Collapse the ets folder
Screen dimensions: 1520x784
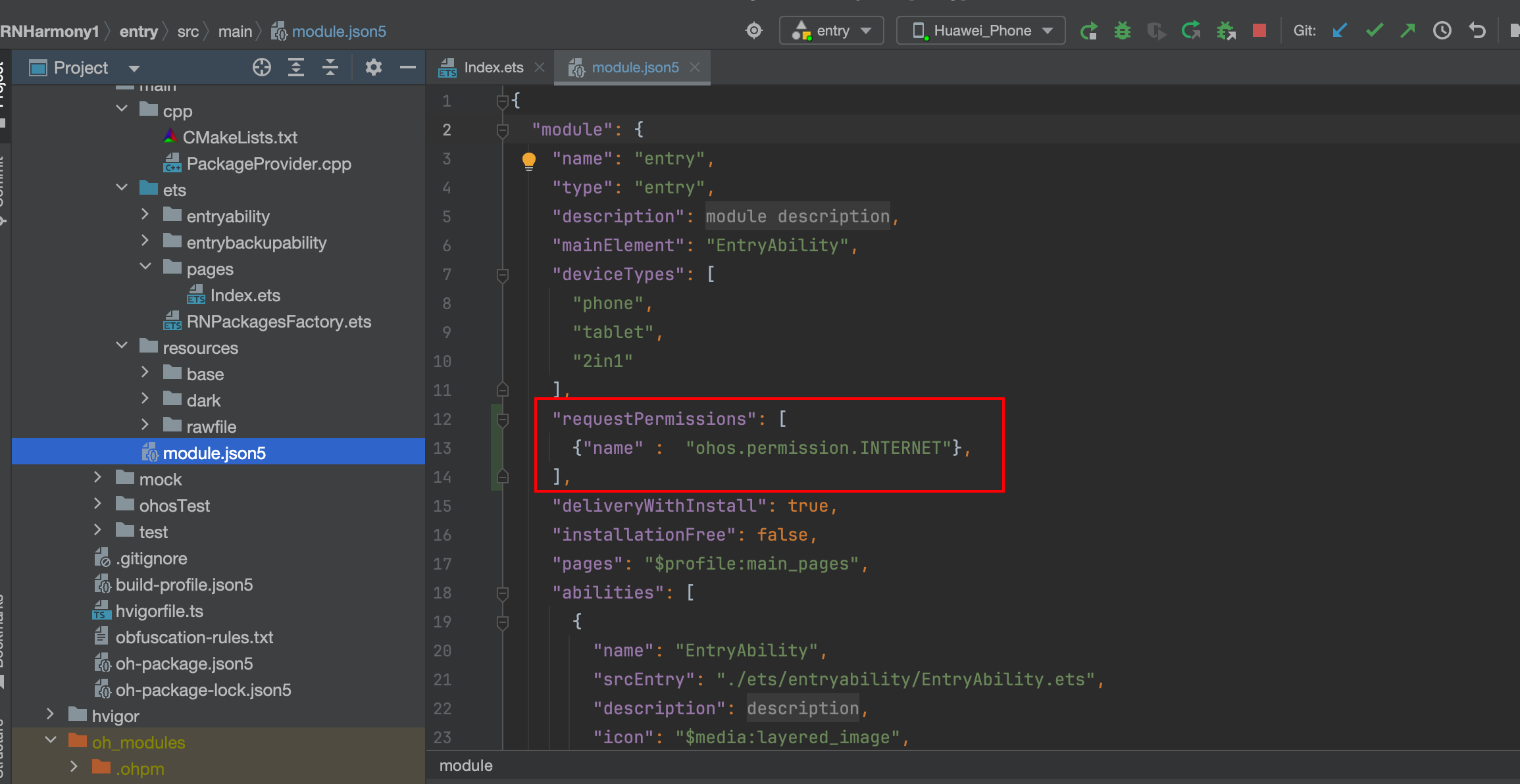click(122, 187)
